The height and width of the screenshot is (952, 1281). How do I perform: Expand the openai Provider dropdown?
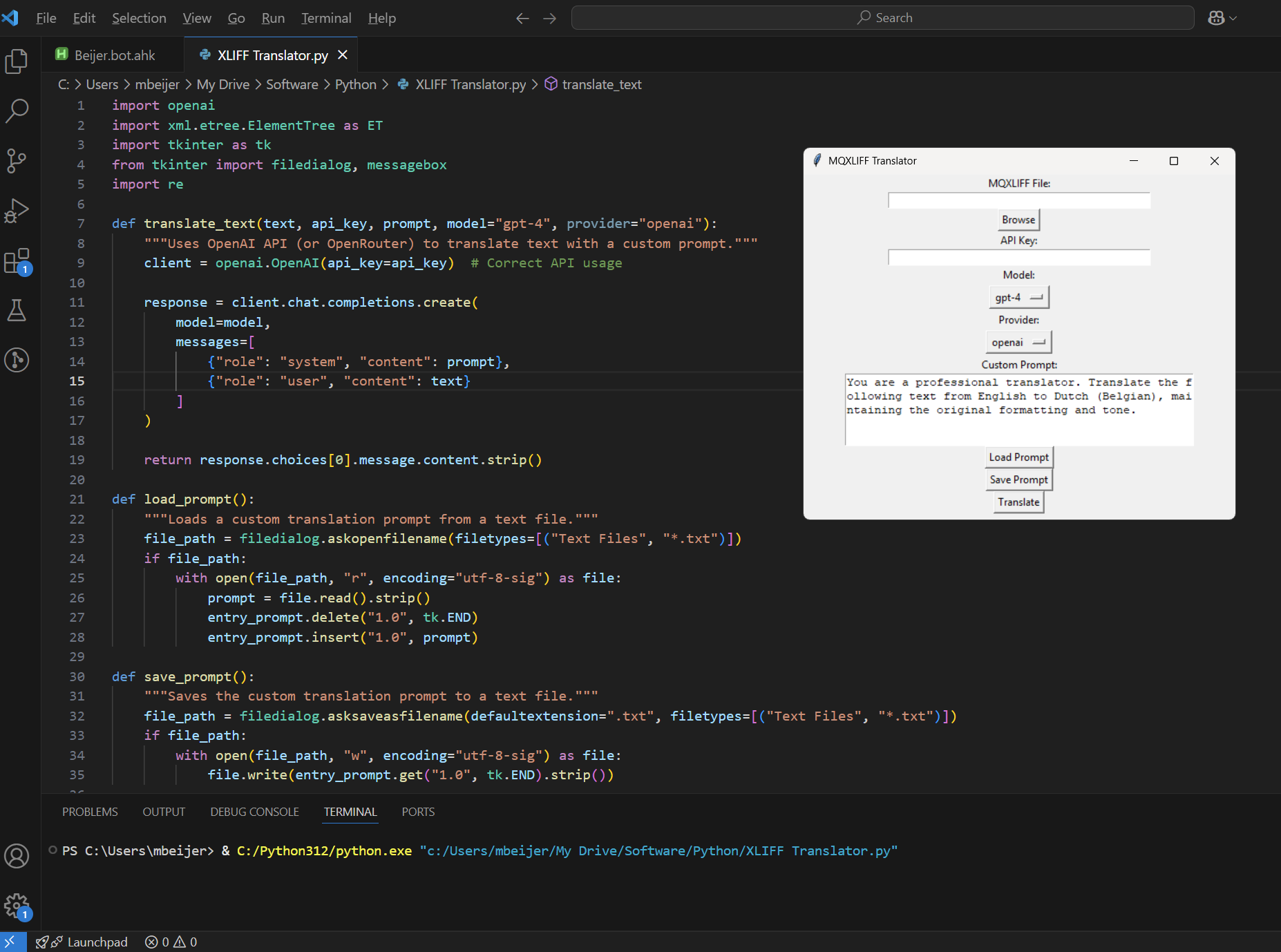1018,343
